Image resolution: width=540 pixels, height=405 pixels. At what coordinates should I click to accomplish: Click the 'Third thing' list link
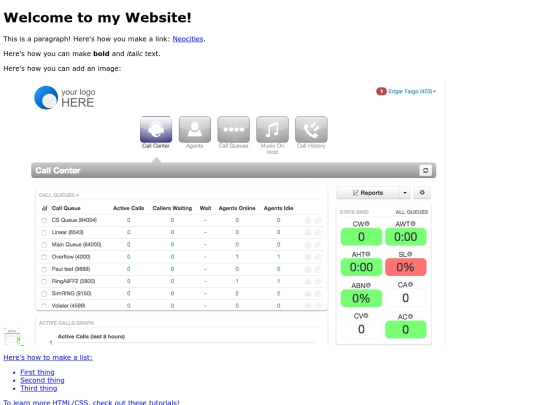click(39, 388)
